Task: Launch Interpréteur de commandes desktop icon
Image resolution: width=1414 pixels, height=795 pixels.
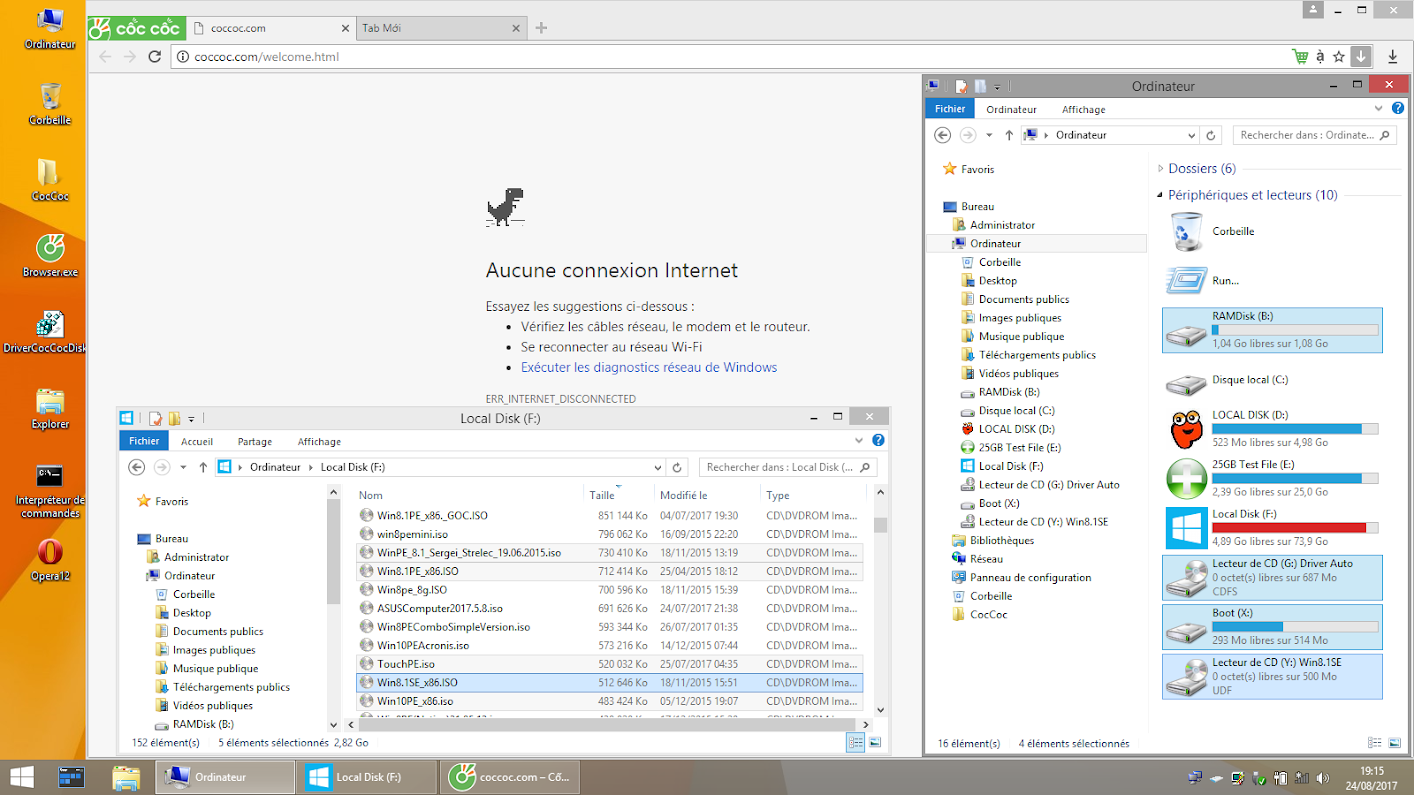Action: point(50,490)
